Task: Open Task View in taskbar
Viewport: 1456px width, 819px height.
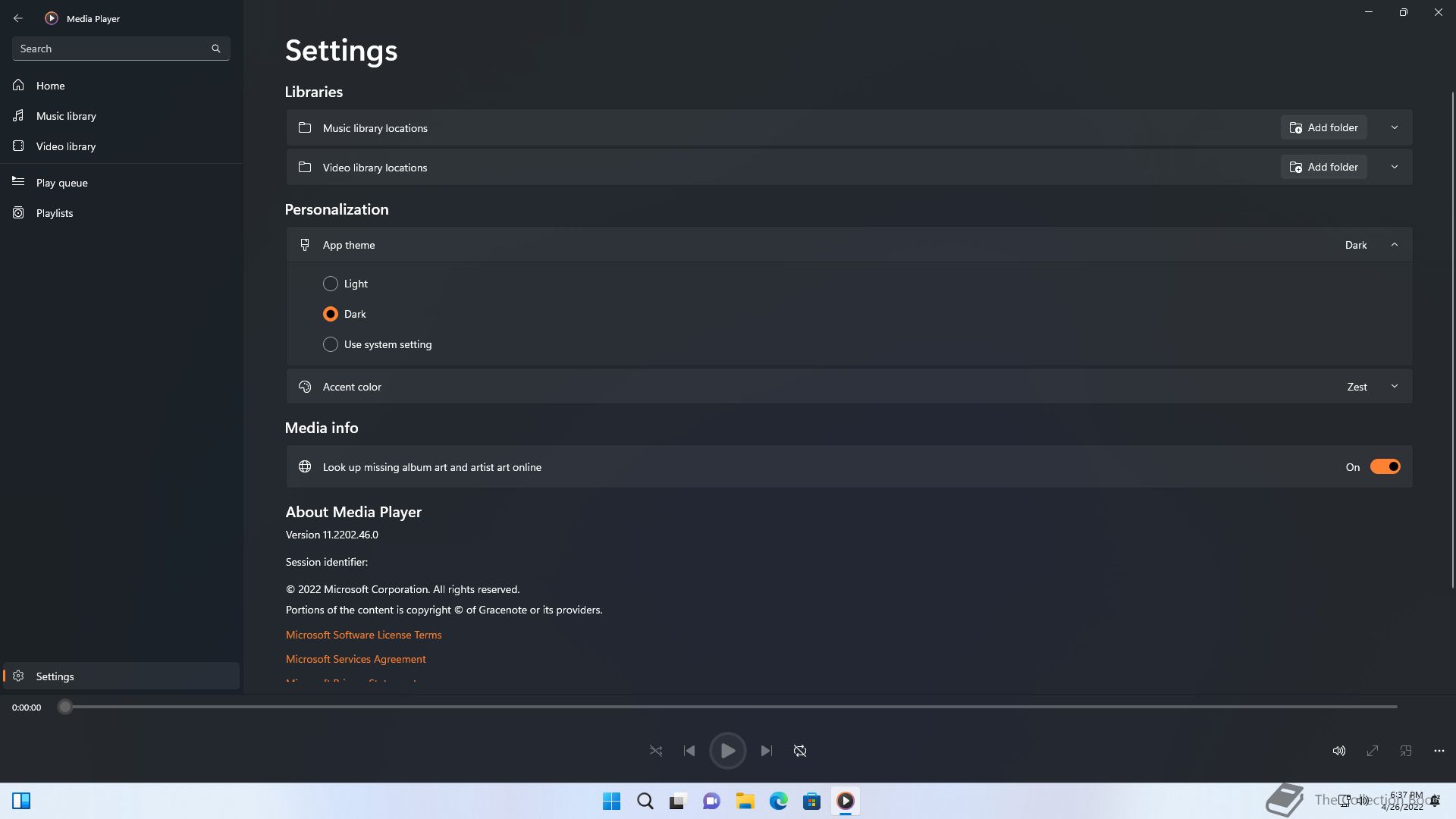Action: pyautogui.click(x=678, y=801)
